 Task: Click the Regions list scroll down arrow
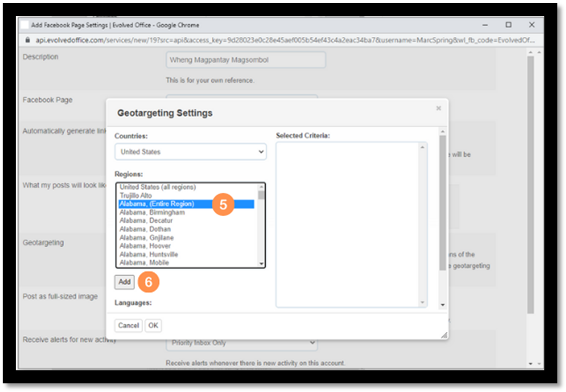pyautogui.click(x=261, y=264)
